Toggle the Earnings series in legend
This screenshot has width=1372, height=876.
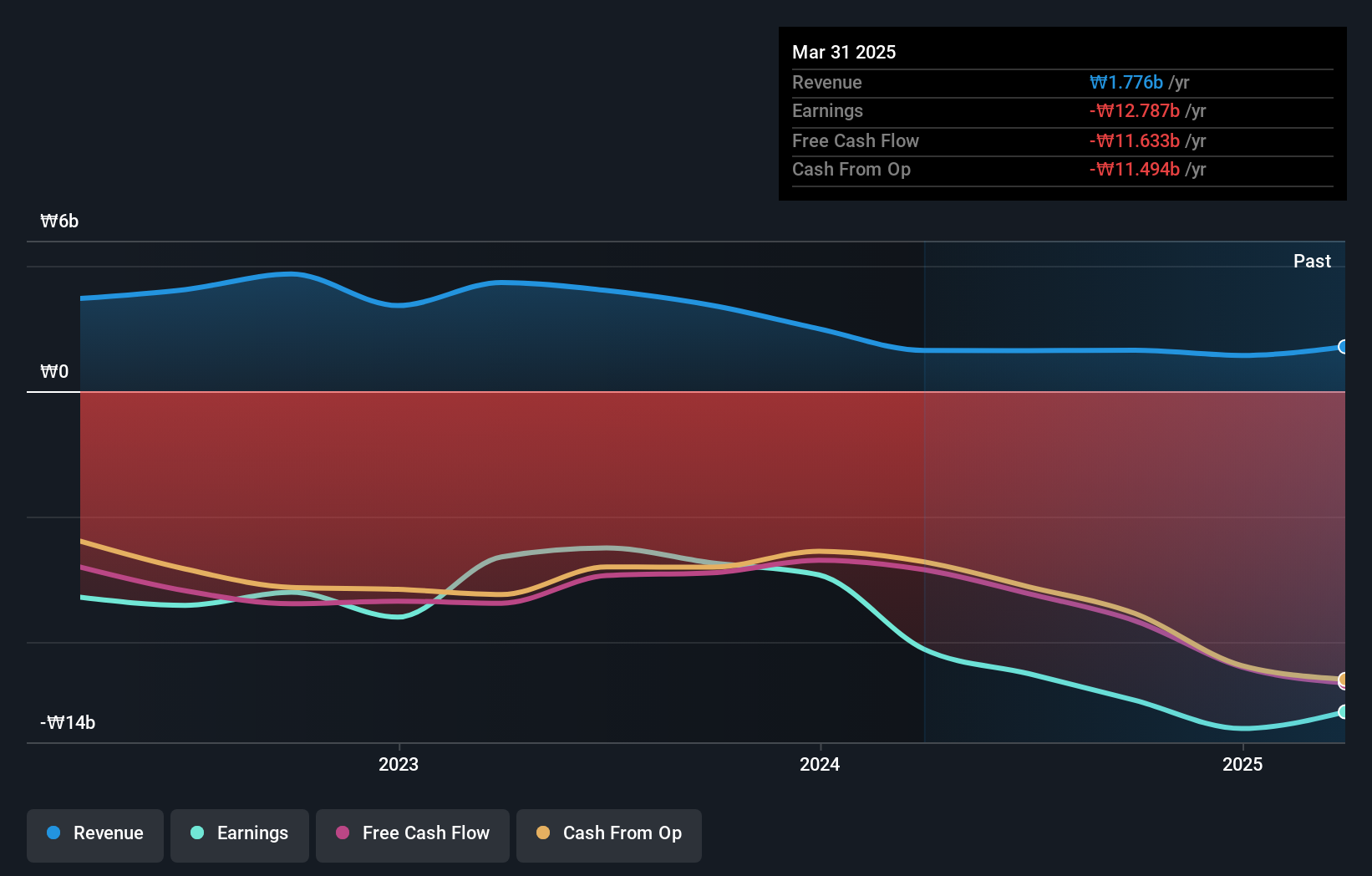pyautogui.click(x=240, y=834)
